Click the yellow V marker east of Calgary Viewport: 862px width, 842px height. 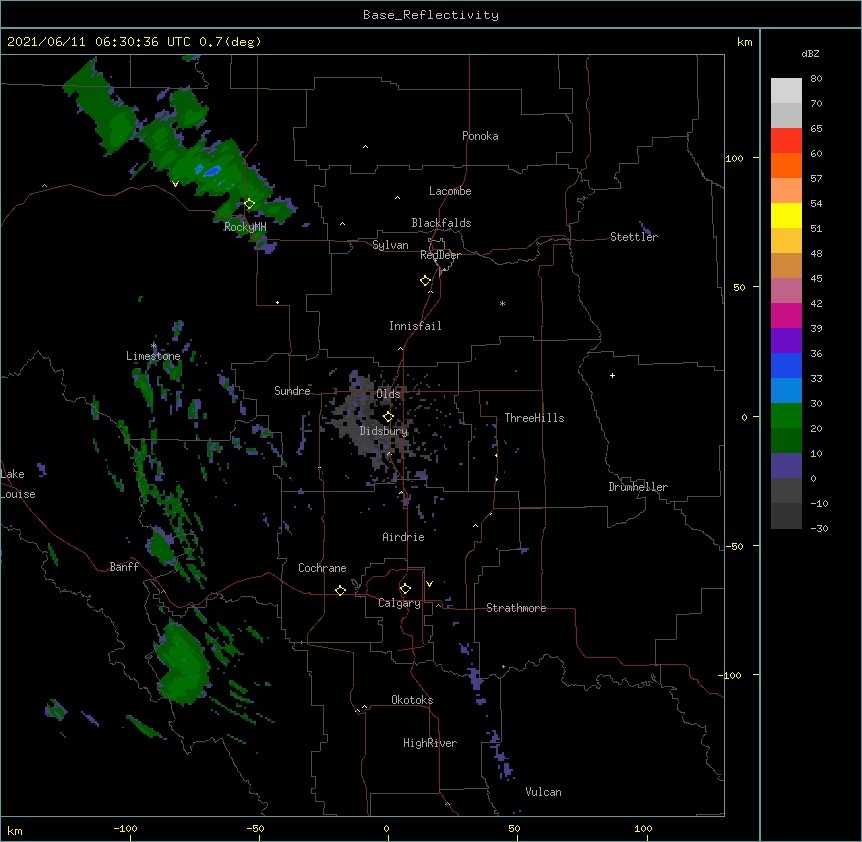pos(429,584)
